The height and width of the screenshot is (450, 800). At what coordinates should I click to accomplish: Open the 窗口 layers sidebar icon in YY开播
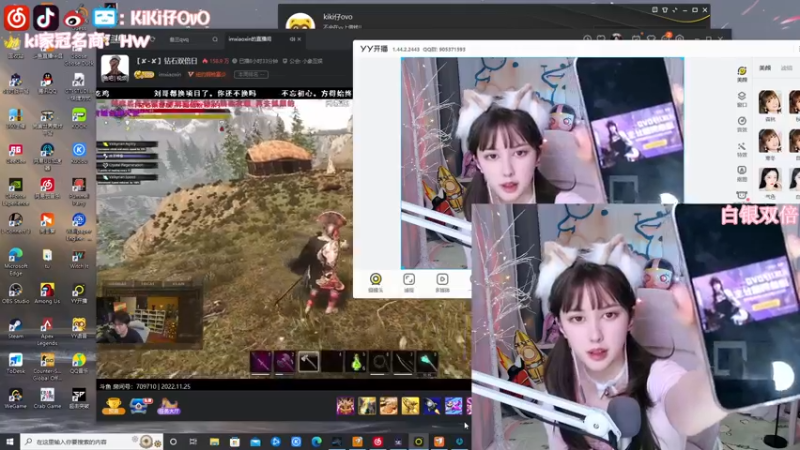coord(742,99)
